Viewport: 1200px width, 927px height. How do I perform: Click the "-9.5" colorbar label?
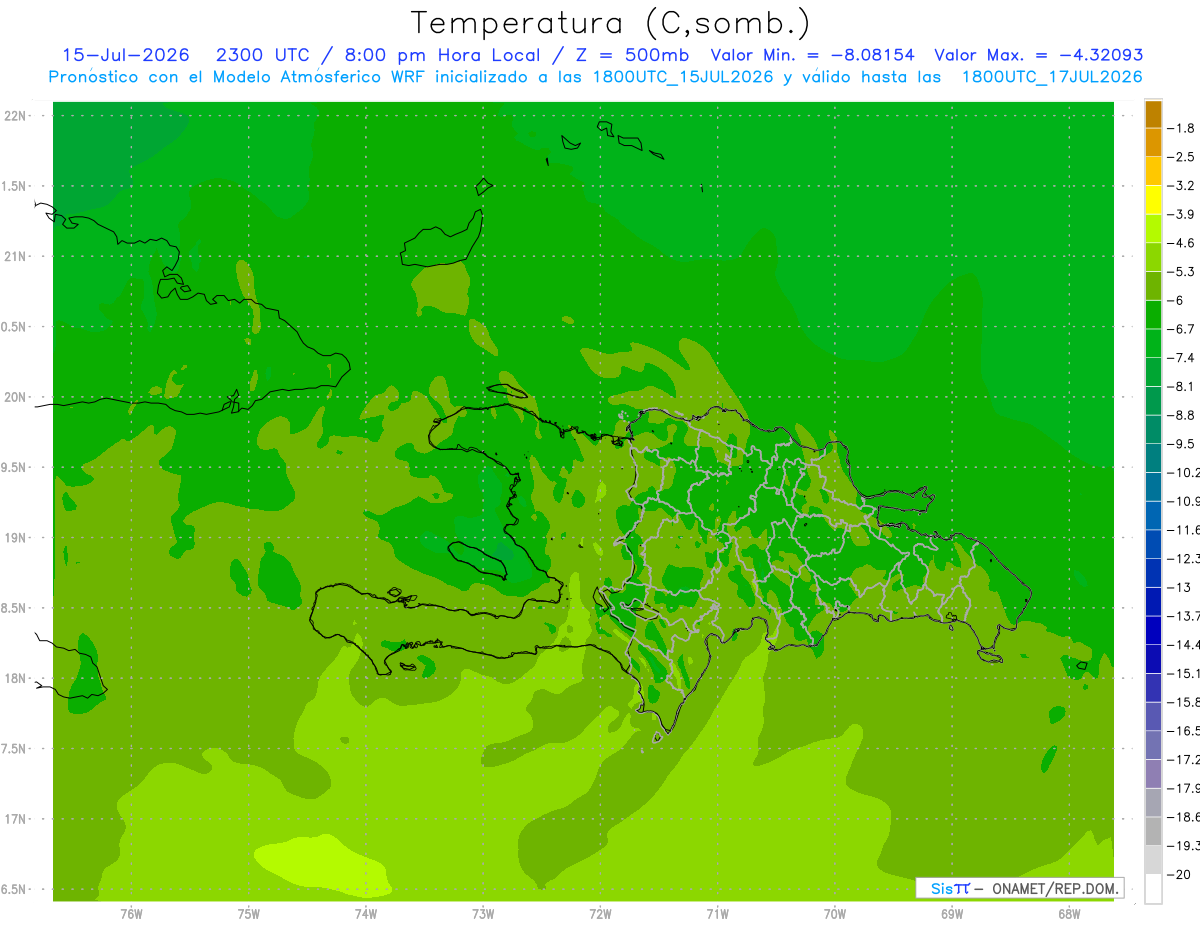pyautogui.click(x=1182, y=444)
